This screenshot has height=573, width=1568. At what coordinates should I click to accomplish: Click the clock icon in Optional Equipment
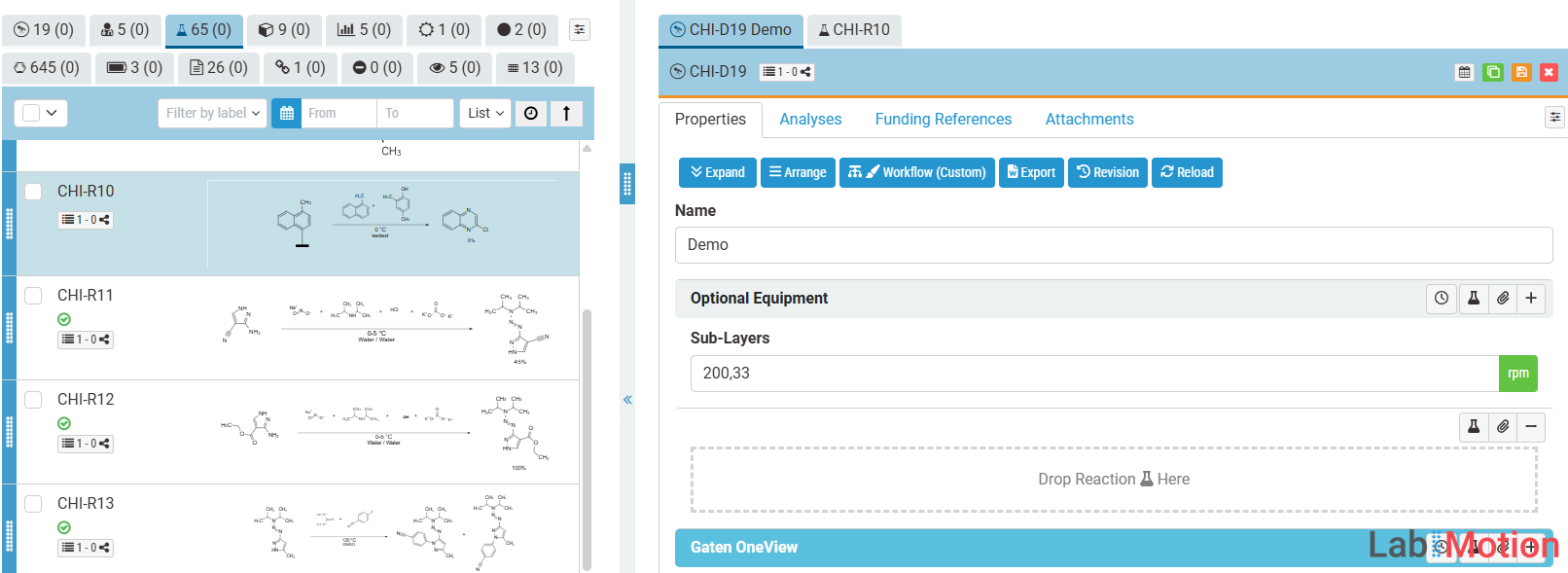click(x=1442, y=299)
